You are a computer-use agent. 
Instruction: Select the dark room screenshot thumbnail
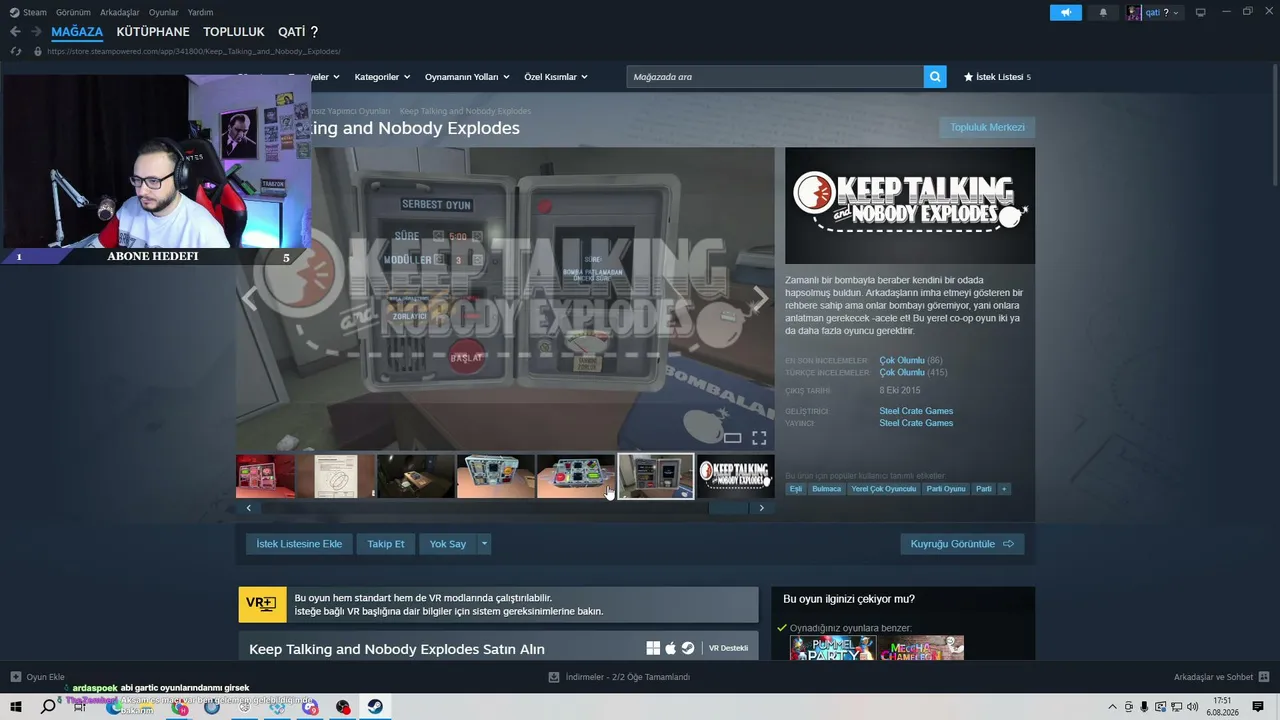(x=415, y=477)
